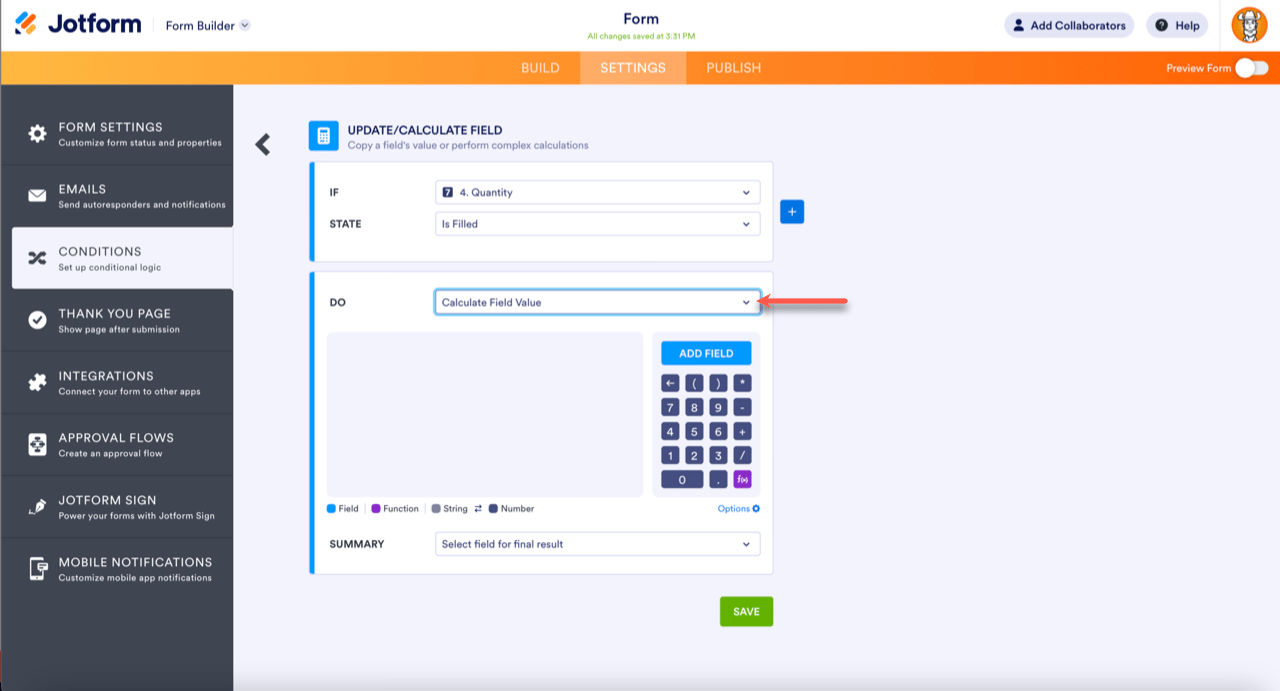Viewport: 1280px width, 691px height.
Task: Switch to the BUILD tab
Action: pos(540,68)
